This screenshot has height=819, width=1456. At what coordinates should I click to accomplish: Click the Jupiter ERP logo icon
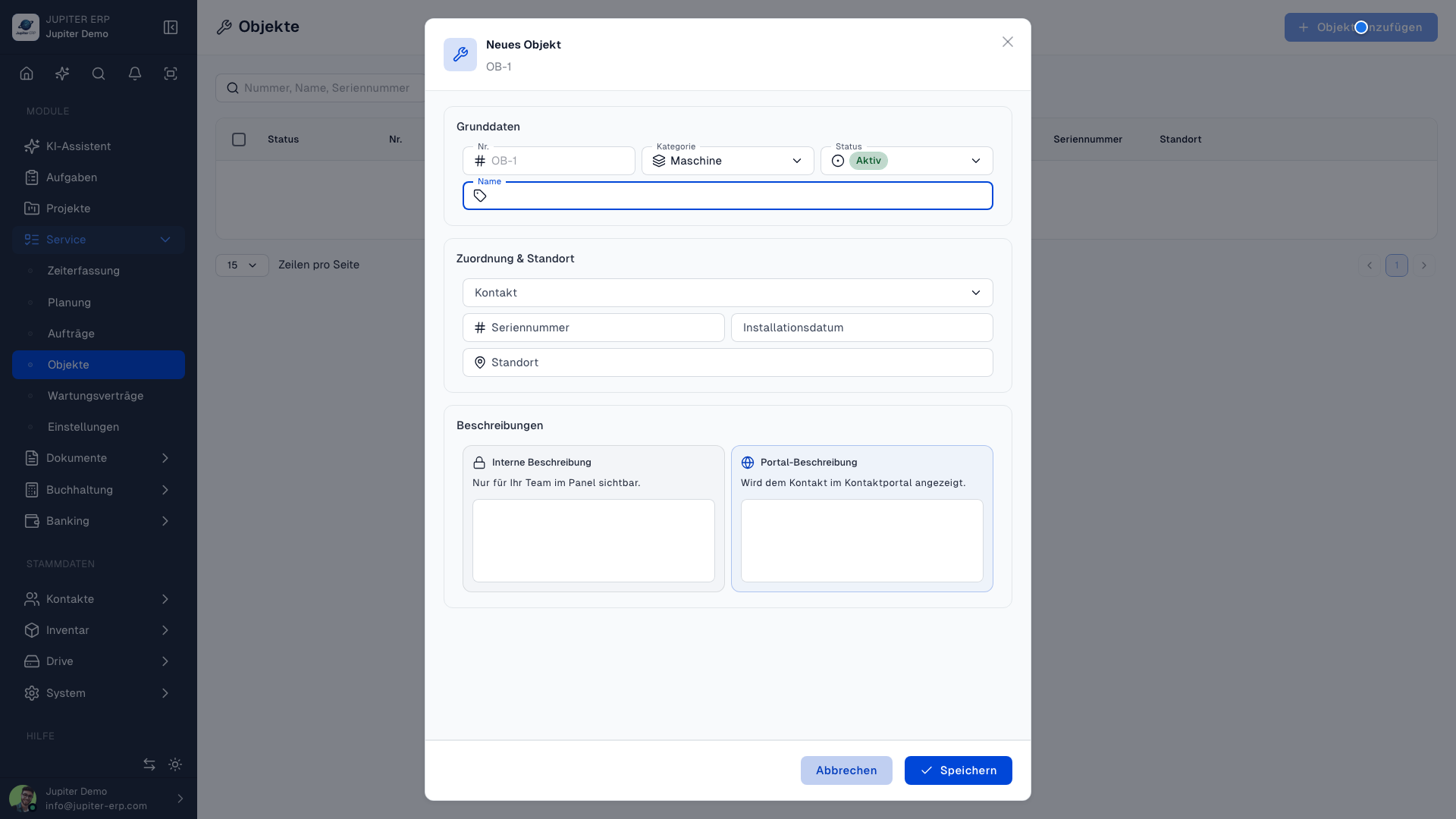(x=26, y=27)
